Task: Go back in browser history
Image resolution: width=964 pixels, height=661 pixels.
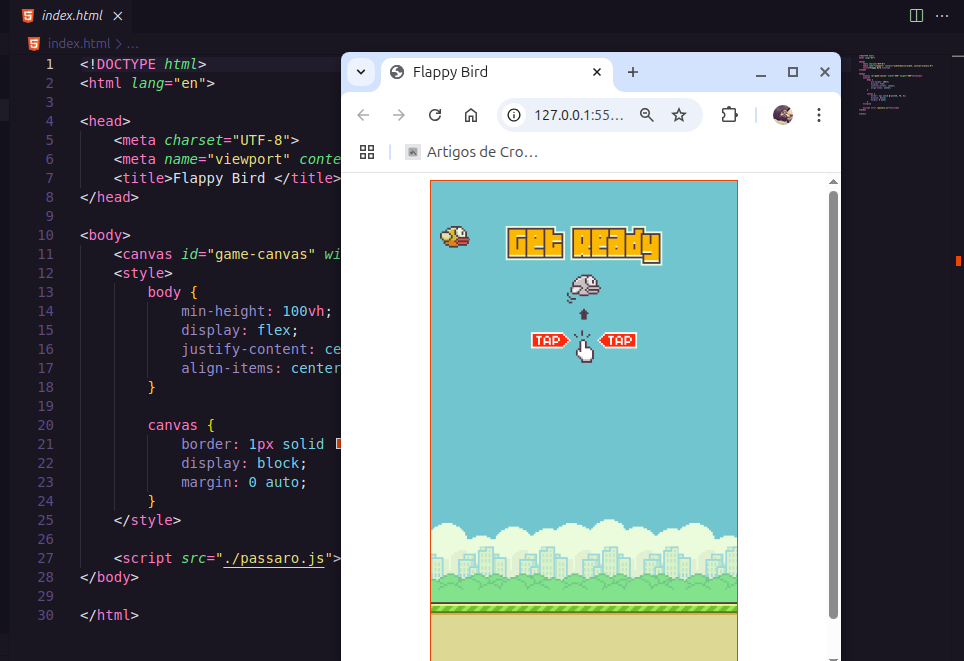Action: (x=363, y=115)
